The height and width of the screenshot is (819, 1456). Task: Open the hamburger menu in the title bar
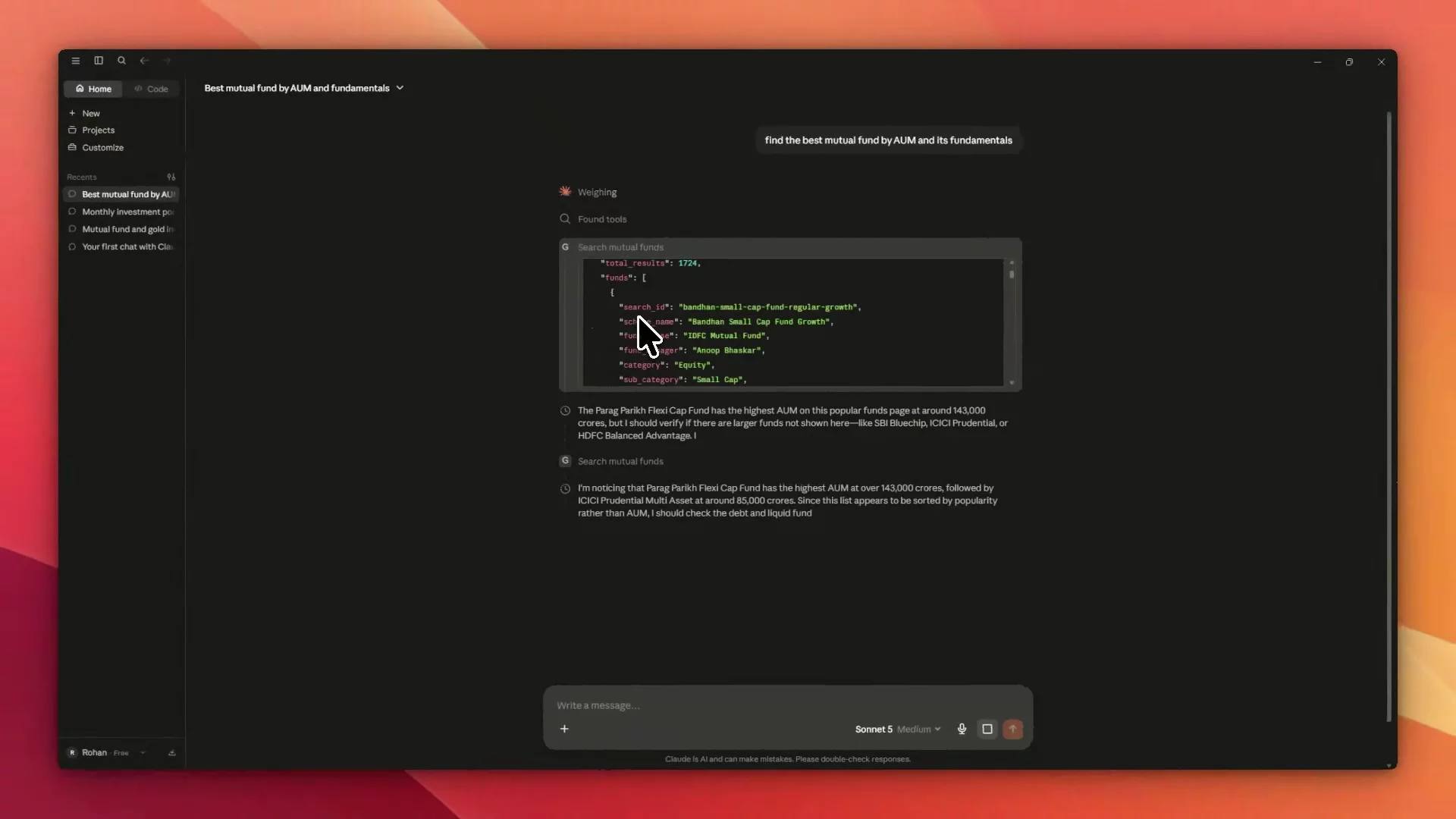click(x=76, y=61)
